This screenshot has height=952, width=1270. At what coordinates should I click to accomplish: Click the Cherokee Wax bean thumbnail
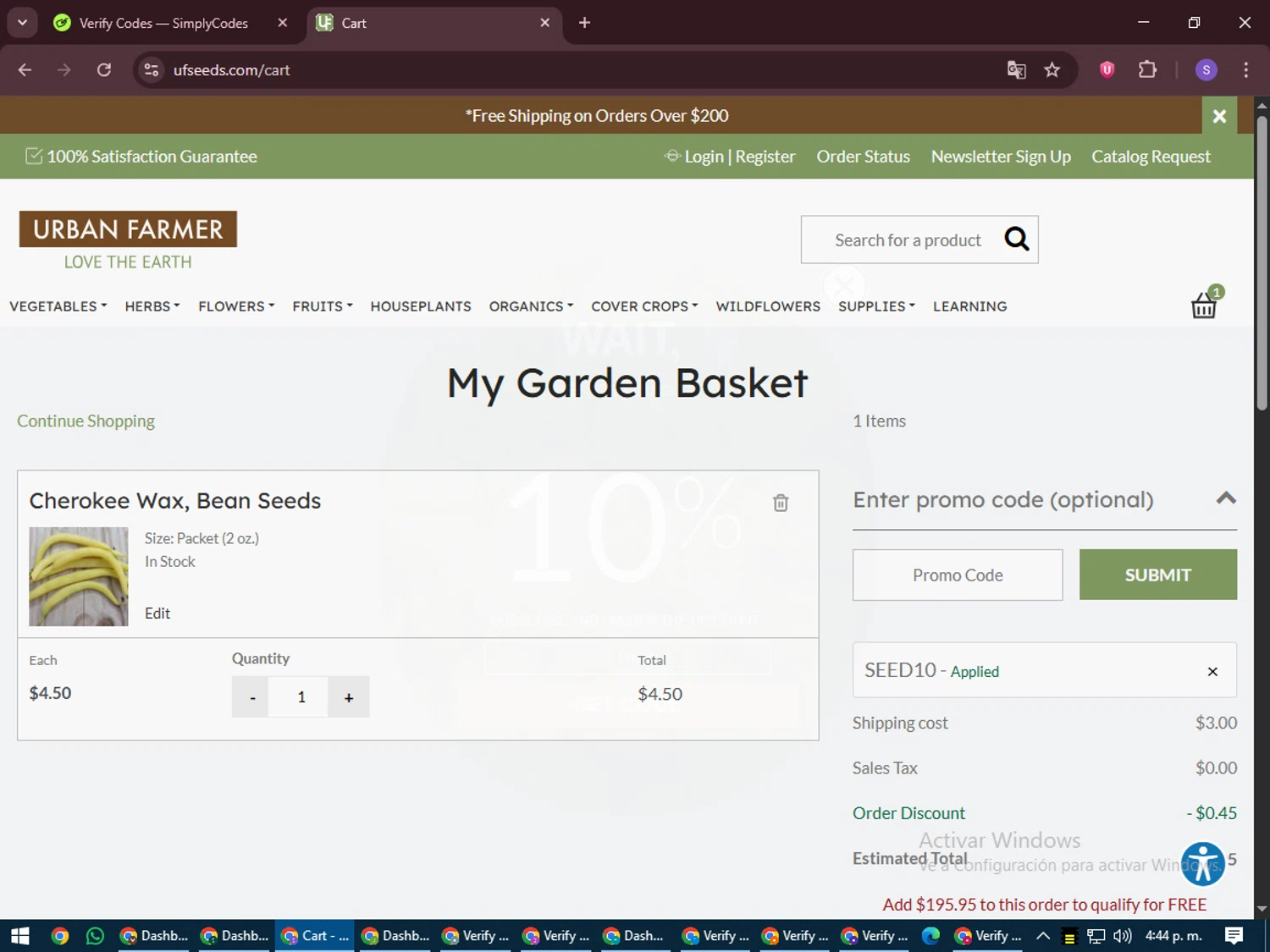pyautogui.click(x=79, y=576)
